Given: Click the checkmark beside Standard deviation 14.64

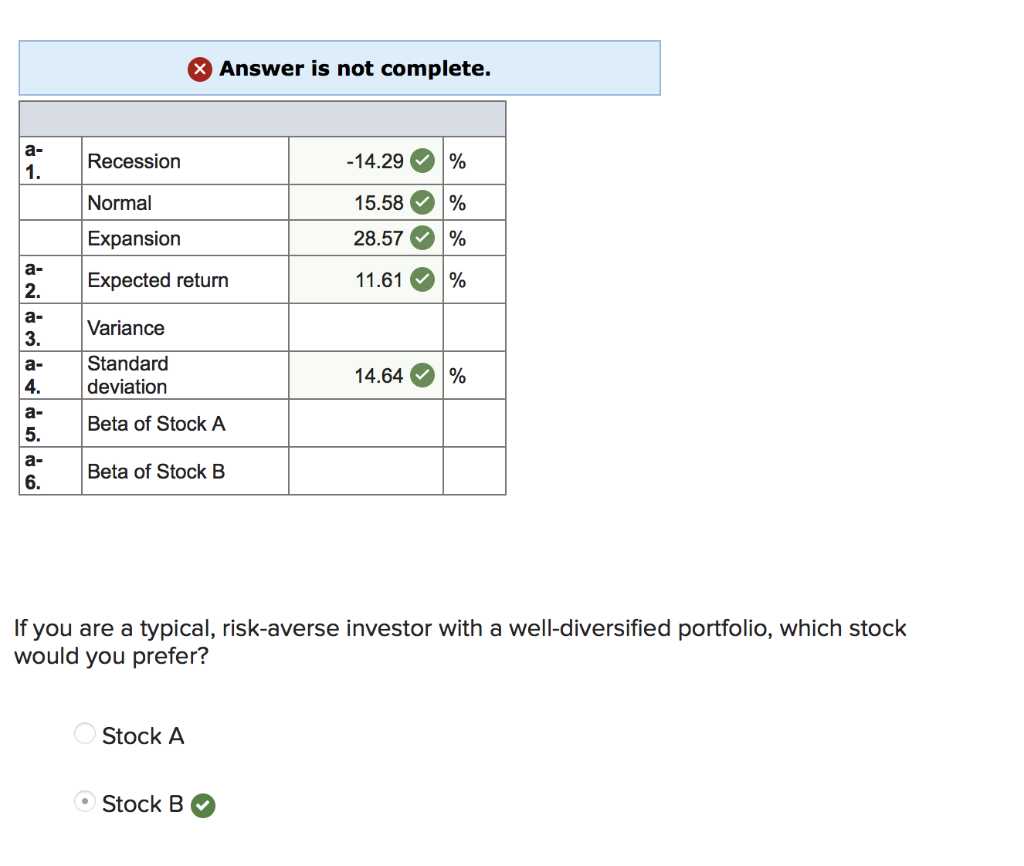Looking at the screenshot, I should click(x=421, y=375).
